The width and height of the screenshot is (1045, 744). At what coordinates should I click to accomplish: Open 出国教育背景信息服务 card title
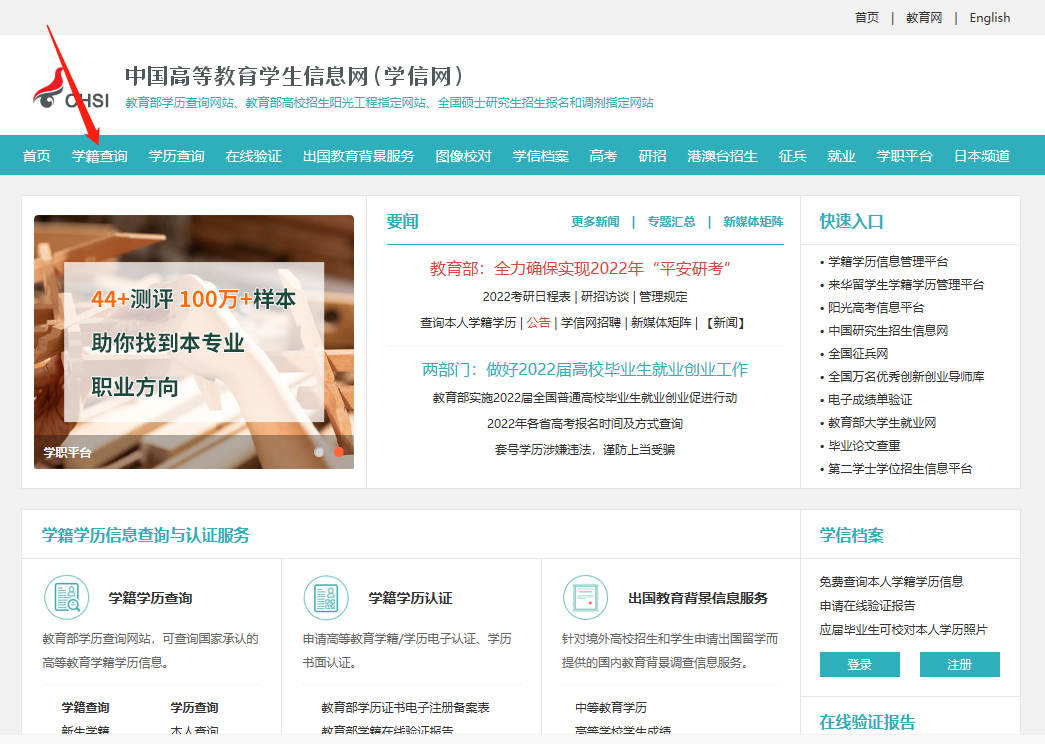[698, 598]
